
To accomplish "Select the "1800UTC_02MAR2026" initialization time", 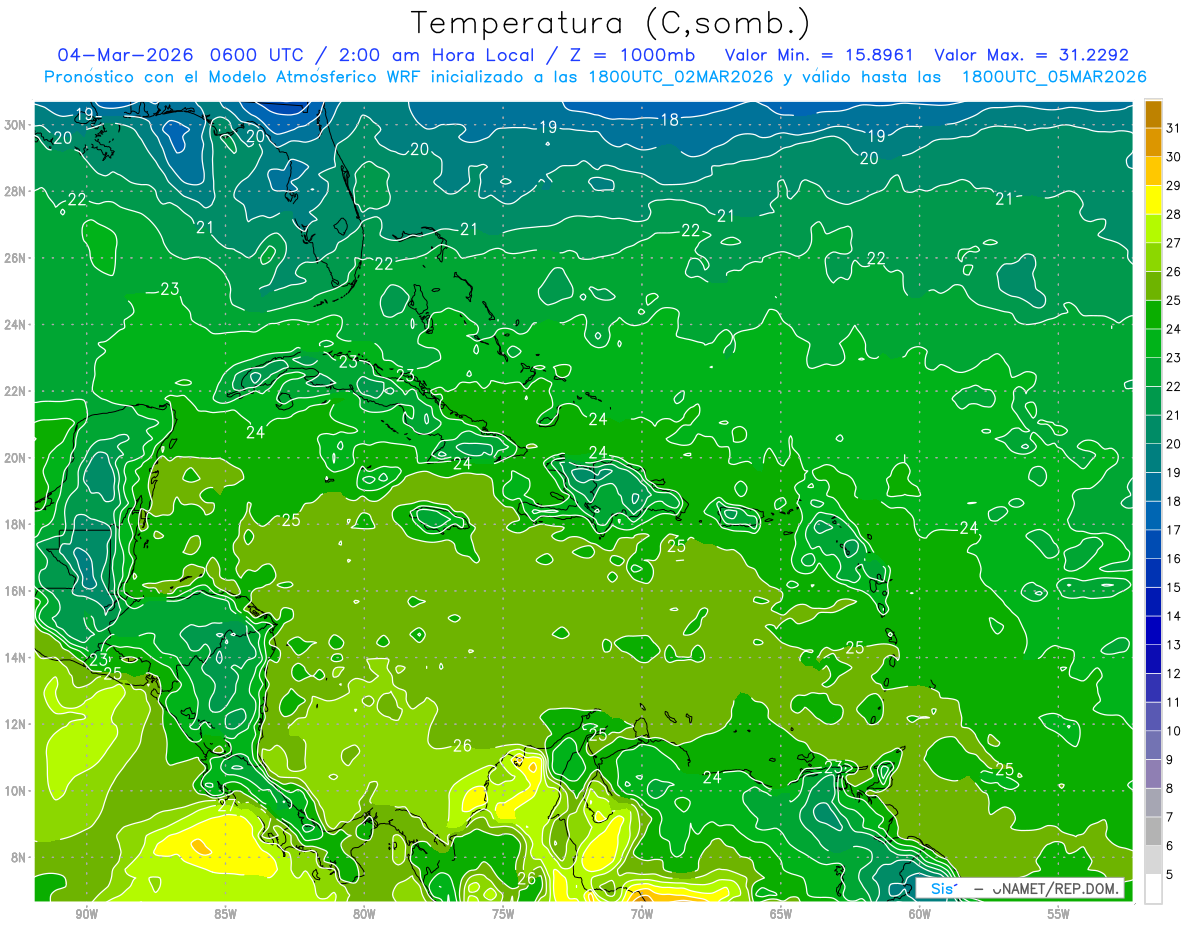I will click(683, 77).
